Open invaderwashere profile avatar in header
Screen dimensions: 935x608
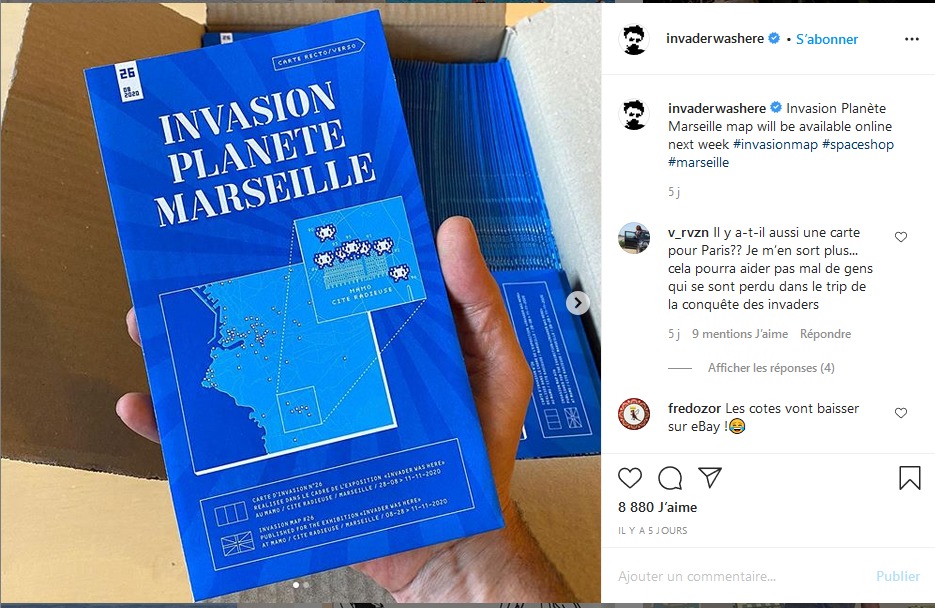634,39
